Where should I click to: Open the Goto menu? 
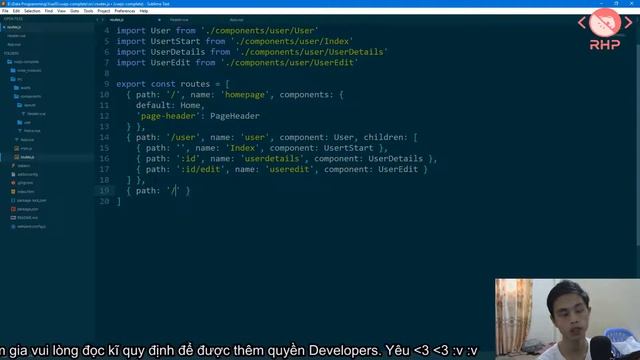click(x=74, y=11)
